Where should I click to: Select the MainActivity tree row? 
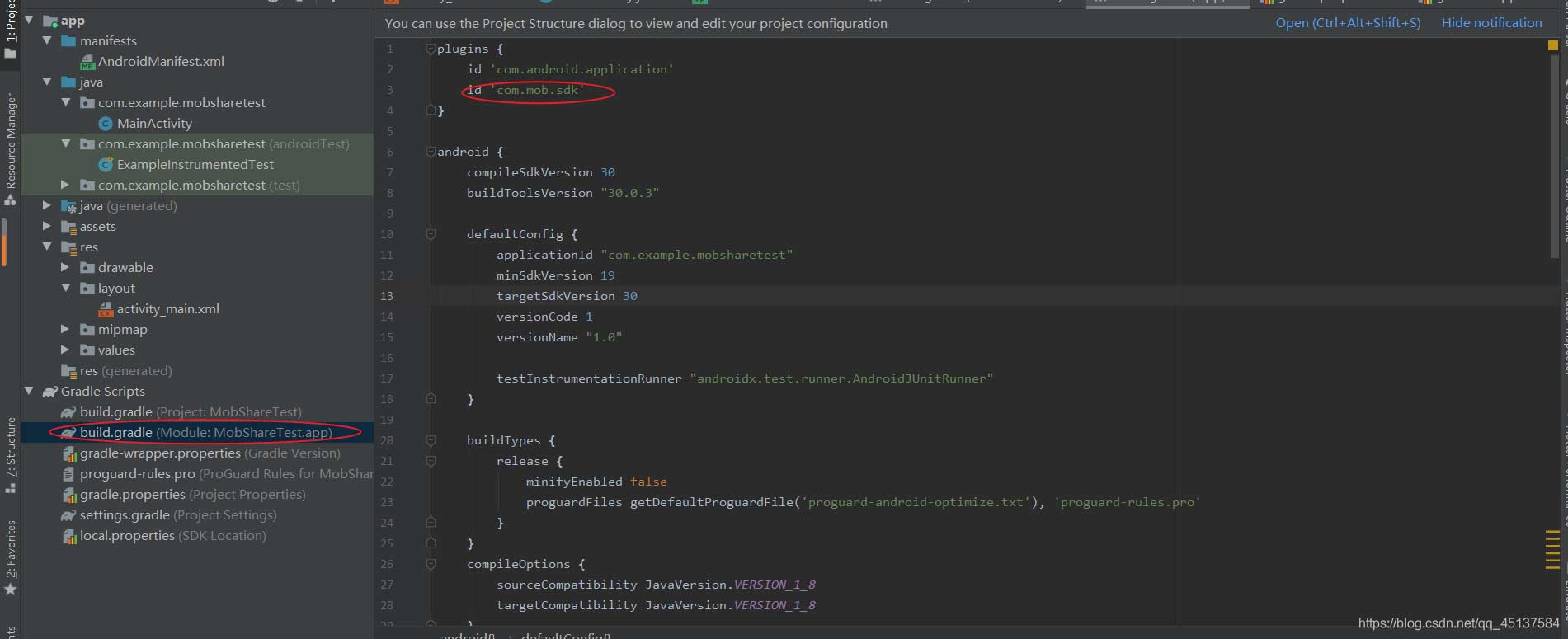click(197, 123)
